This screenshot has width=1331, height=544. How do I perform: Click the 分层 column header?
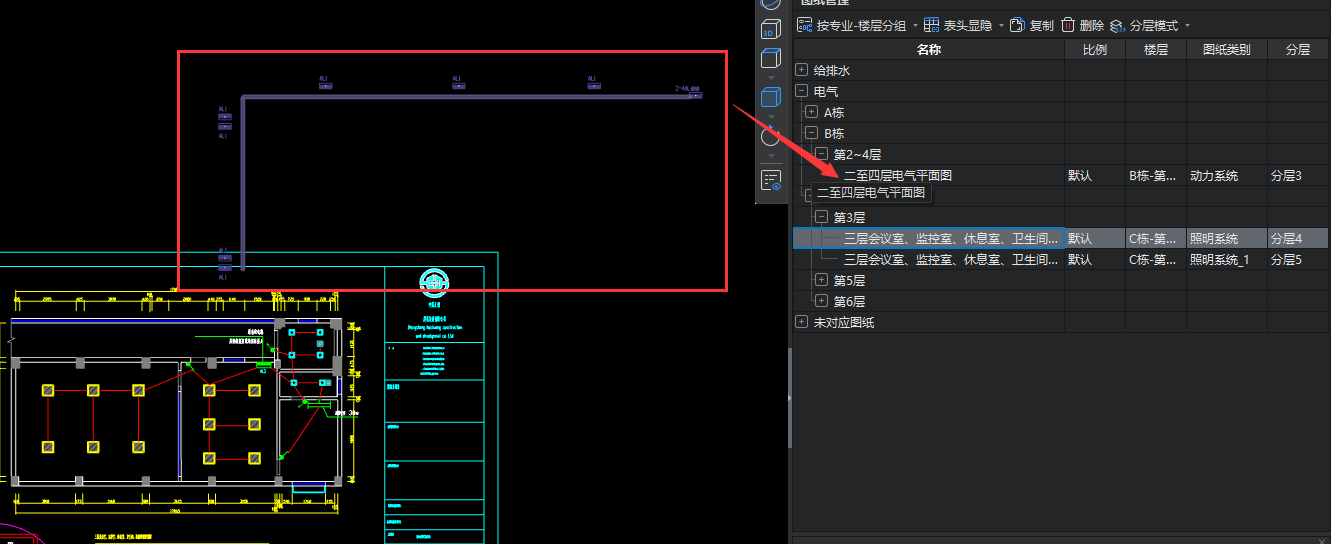[x=1298, y=49]
